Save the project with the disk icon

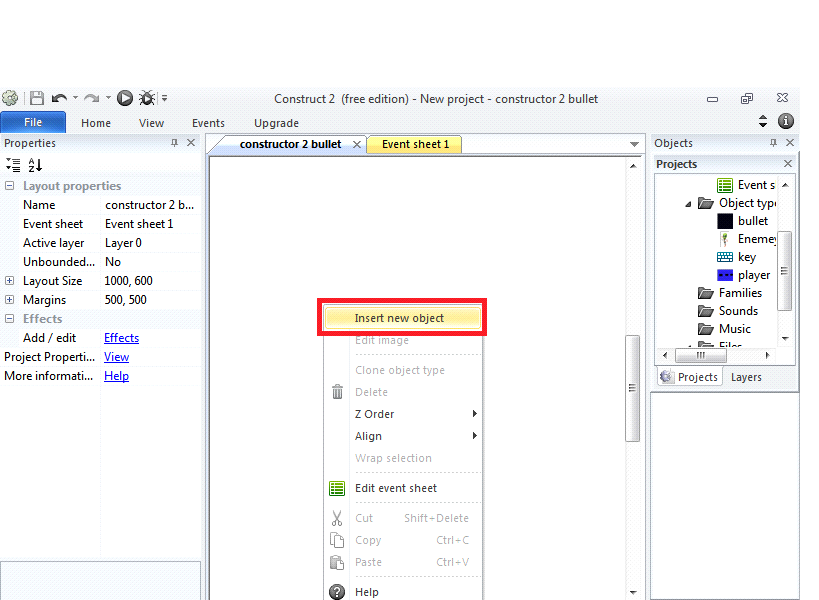[37, 98]
